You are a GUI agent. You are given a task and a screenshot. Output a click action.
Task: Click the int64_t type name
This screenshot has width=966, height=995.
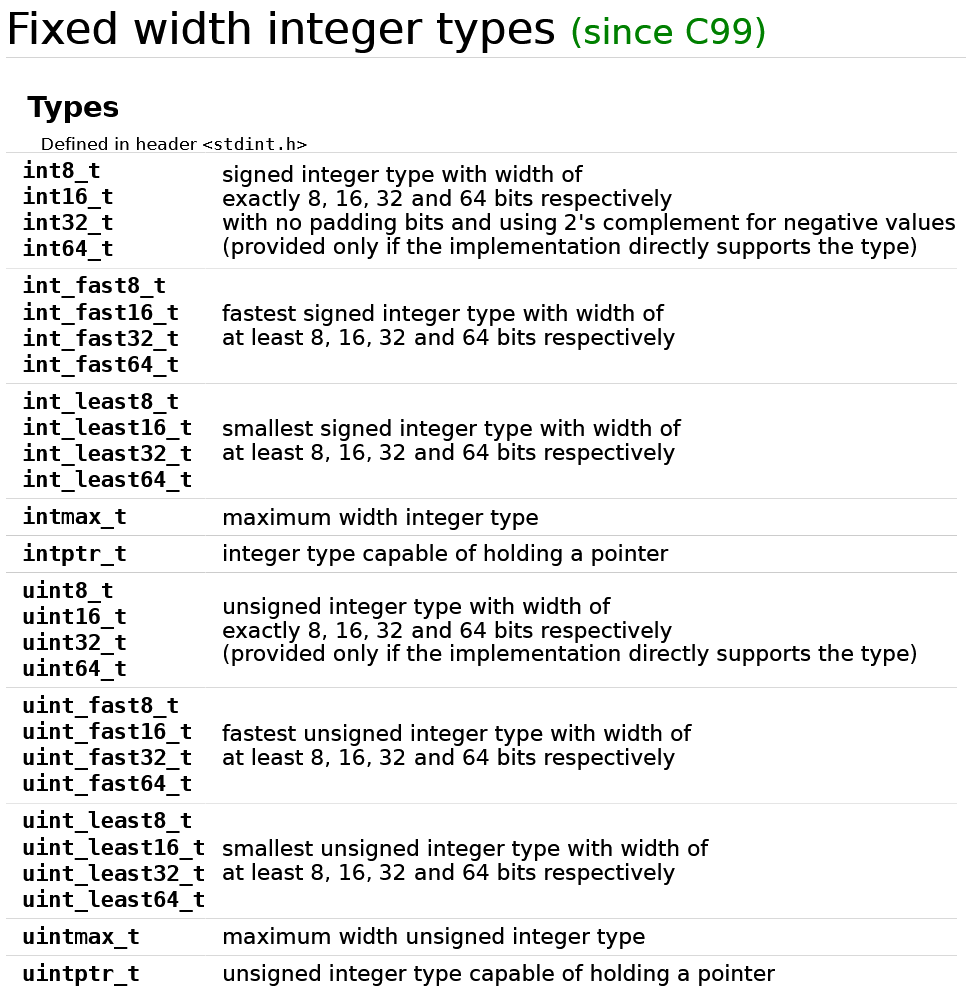pyautogui.click(x=68, y=248)
